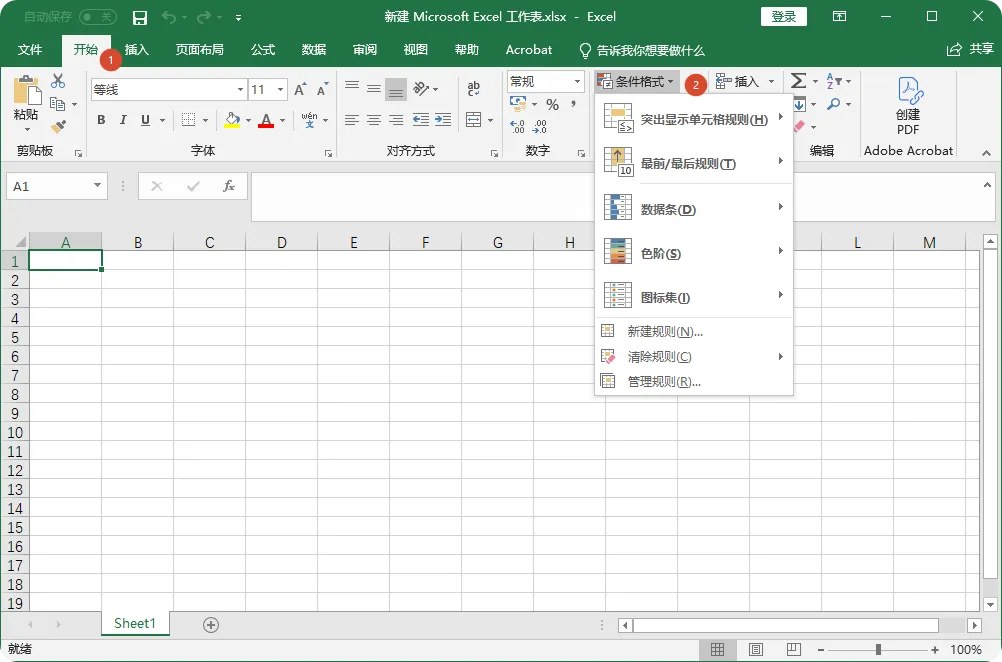The image size is (1002, 662).
Task: Click the decrease decimal icon
Action: pyautogui.click(x=540, y=127)
